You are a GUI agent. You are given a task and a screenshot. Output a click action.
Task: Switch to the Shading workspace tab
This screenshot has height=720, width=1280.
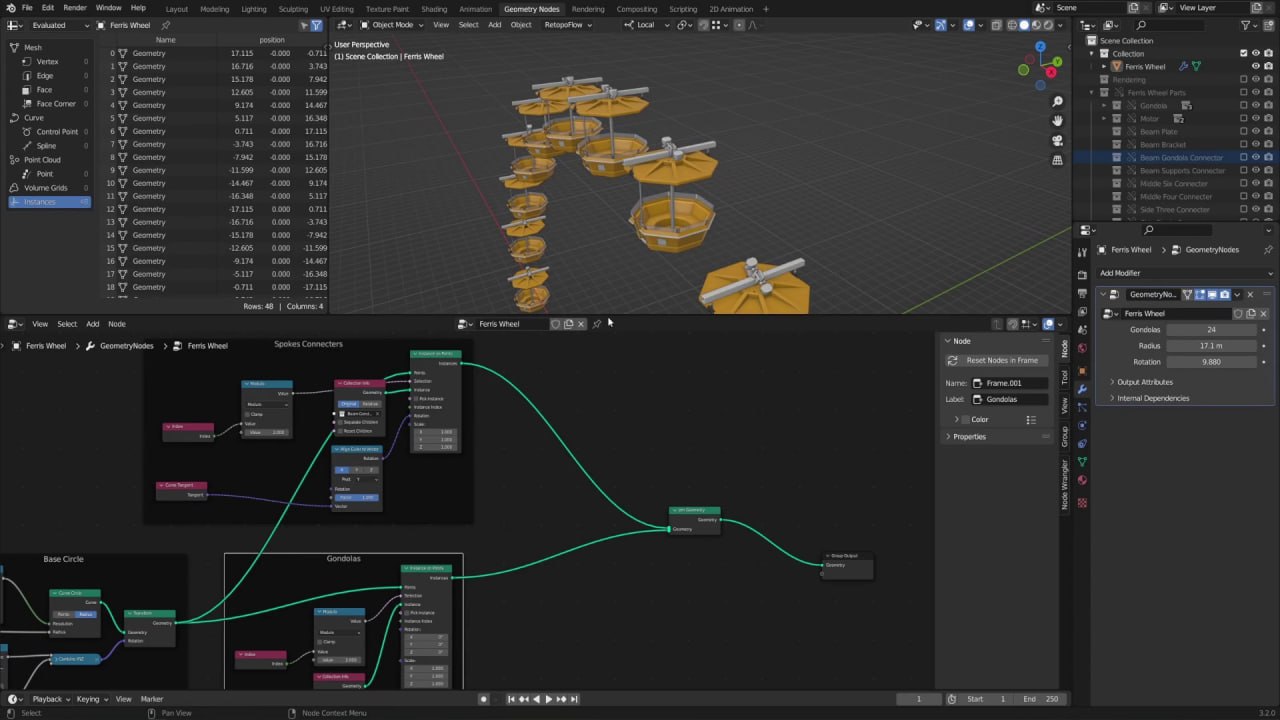tap(434, 9)
